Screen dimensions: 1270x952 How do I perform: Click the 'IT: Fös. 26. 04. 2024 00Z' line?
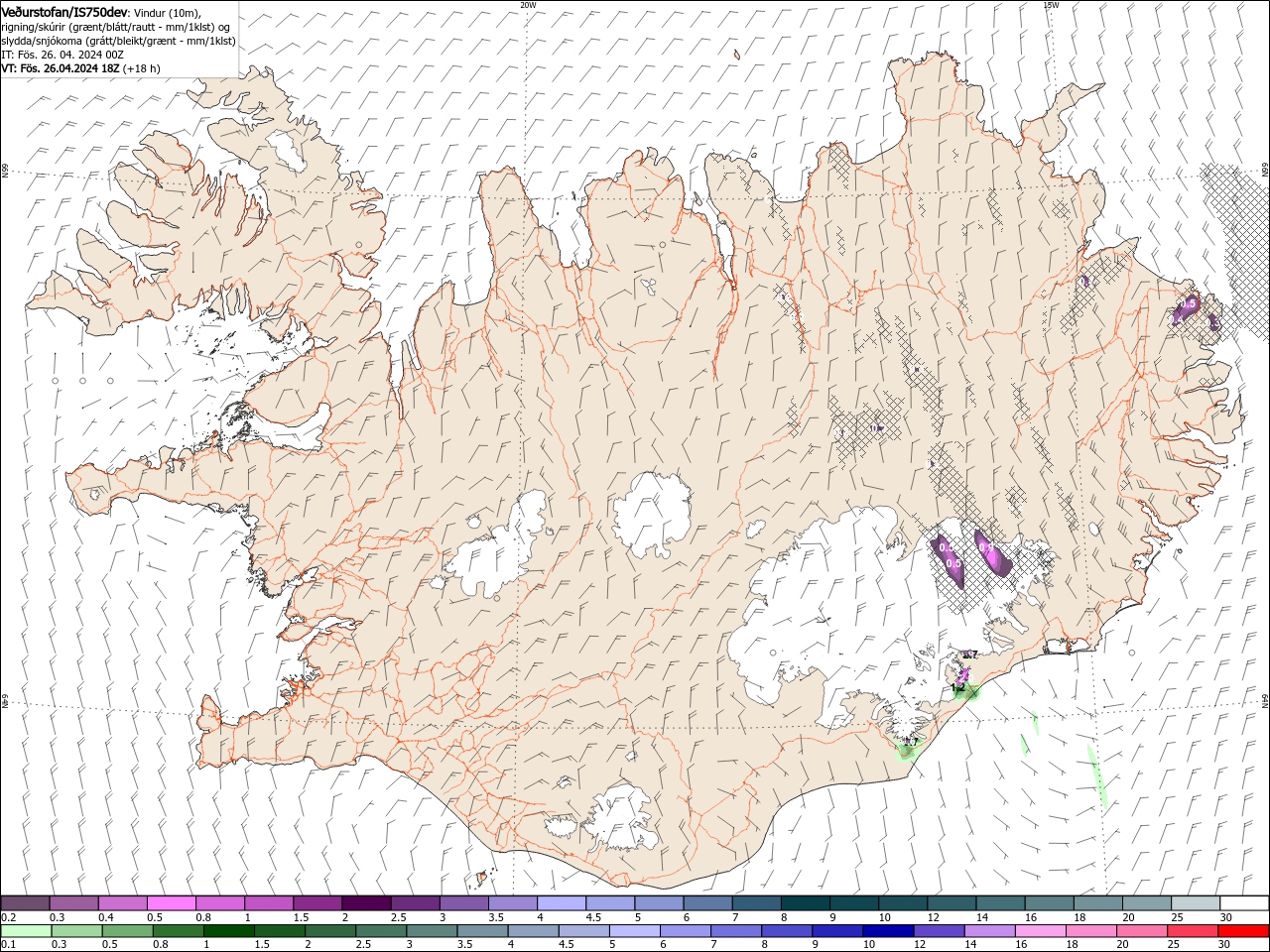click(63, 55)
